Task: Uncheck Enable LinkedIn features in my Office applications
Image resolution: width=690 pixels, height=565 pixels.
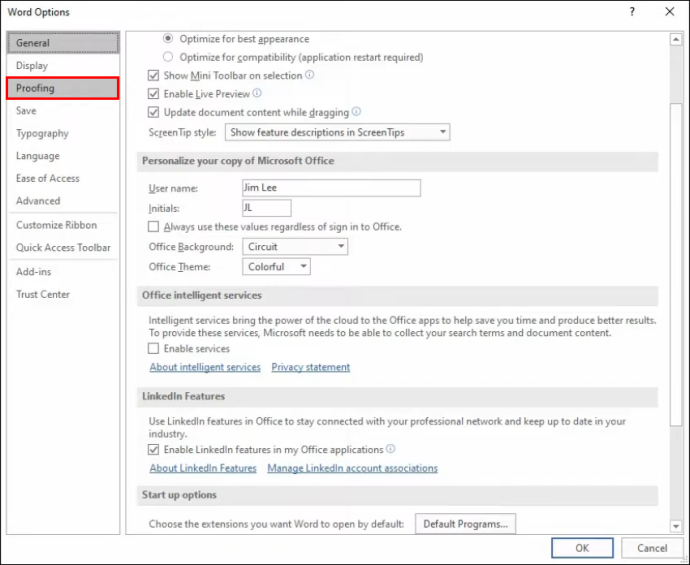Action: click(x=153, y=450)
